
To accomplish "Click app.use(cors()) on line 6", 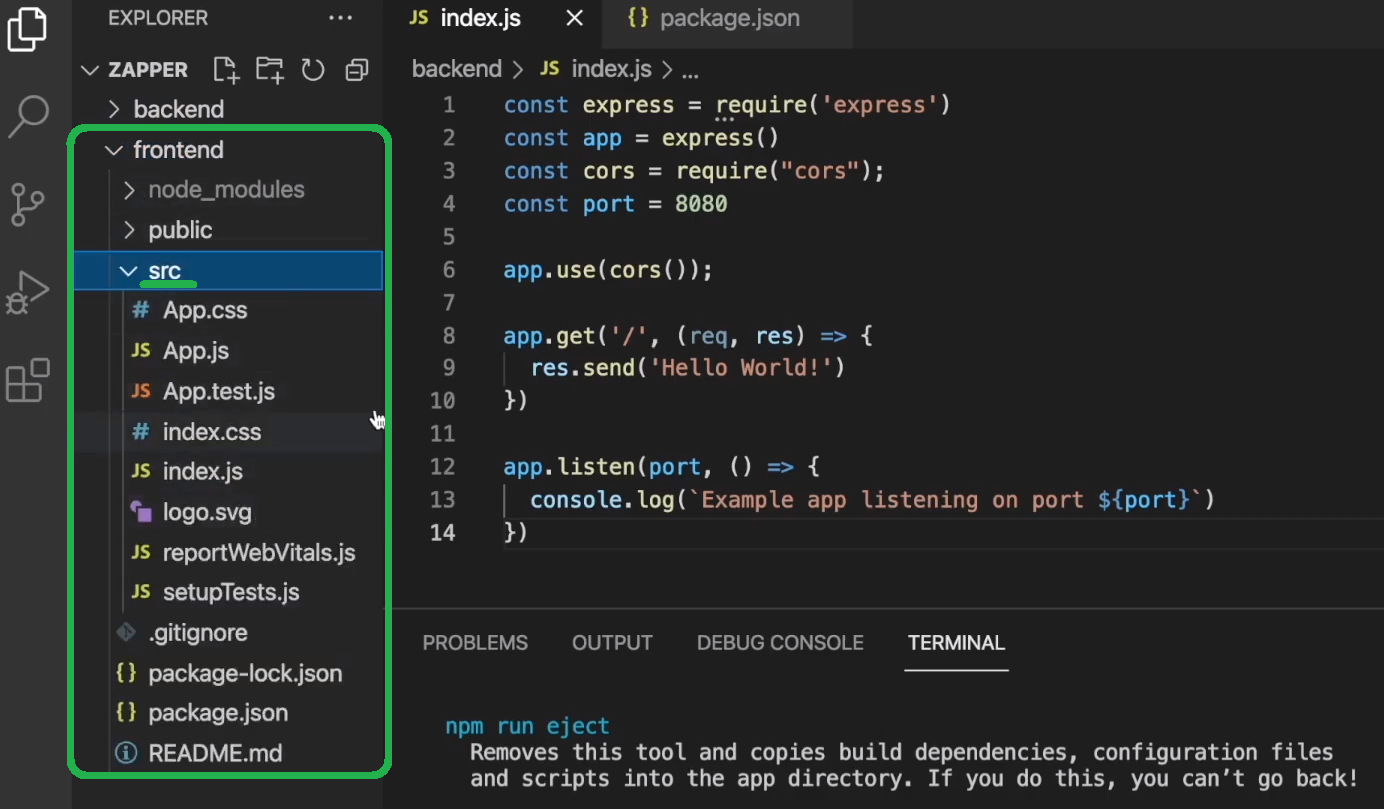I will (x=607, y=270).
